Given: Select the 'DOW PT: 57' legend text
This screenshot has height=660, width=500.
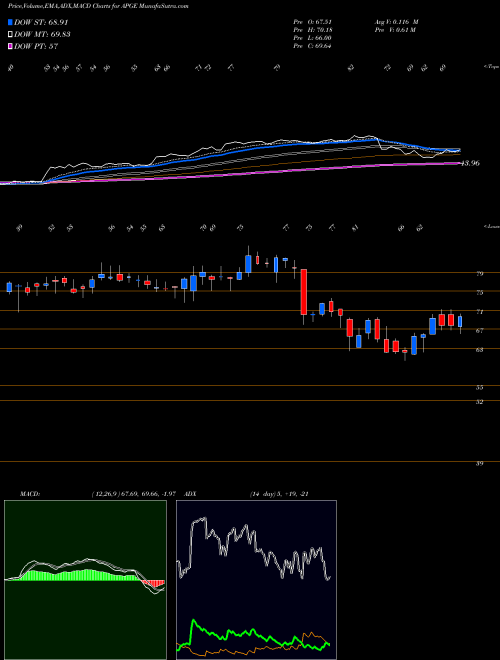Looking at the screenshot, I should (x=36, y=46).
